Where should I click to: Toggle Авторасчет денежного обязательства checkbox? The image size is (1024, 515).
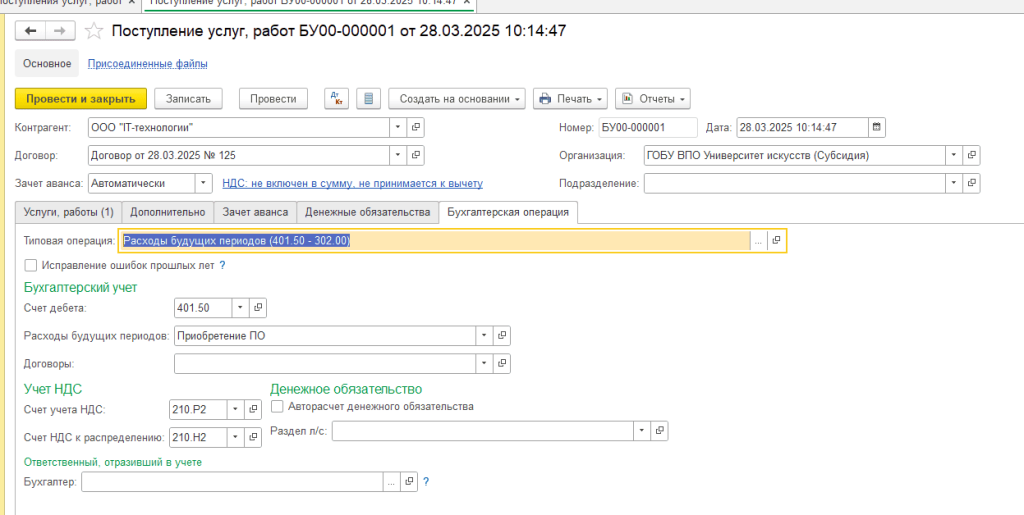278,407
